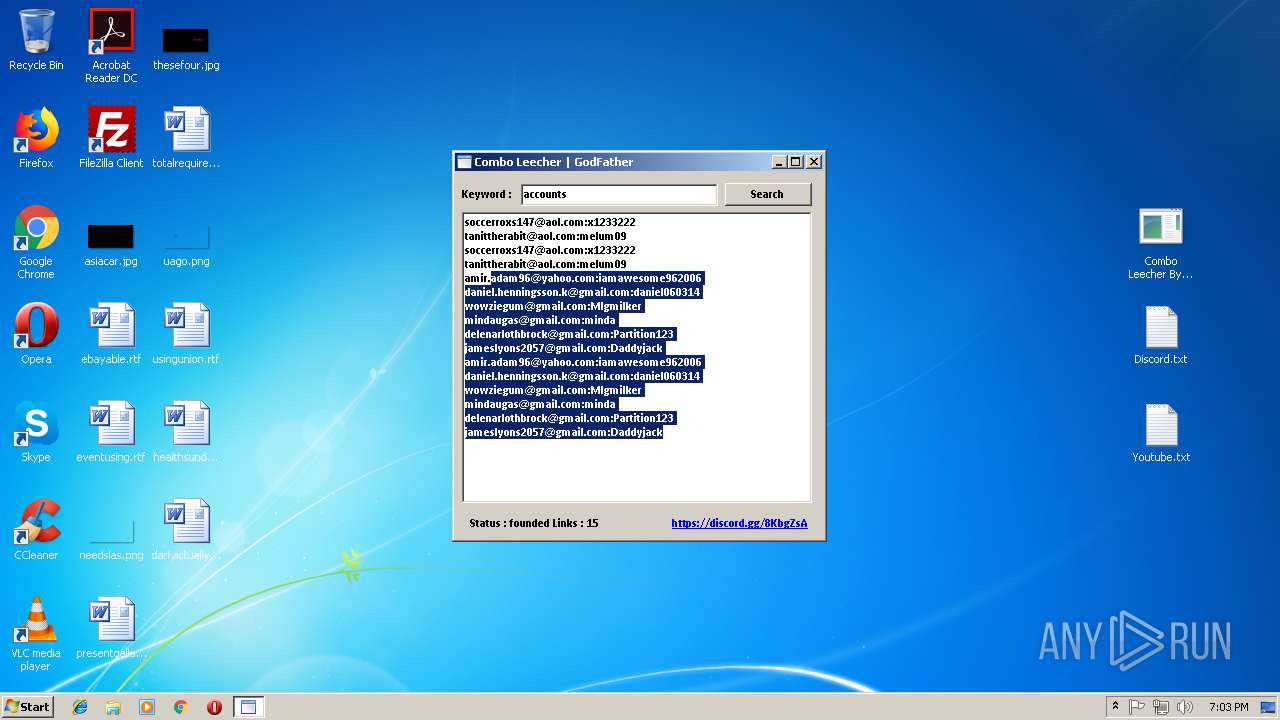Click the Chrome icon in the taskbar
1280x720 pixels.
180,707
